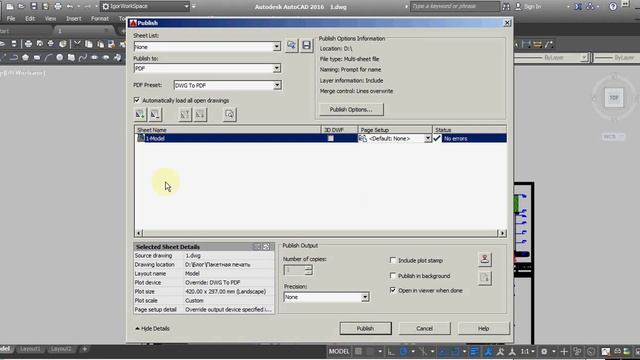Click Load Sheet List icon

pos(291,45)
